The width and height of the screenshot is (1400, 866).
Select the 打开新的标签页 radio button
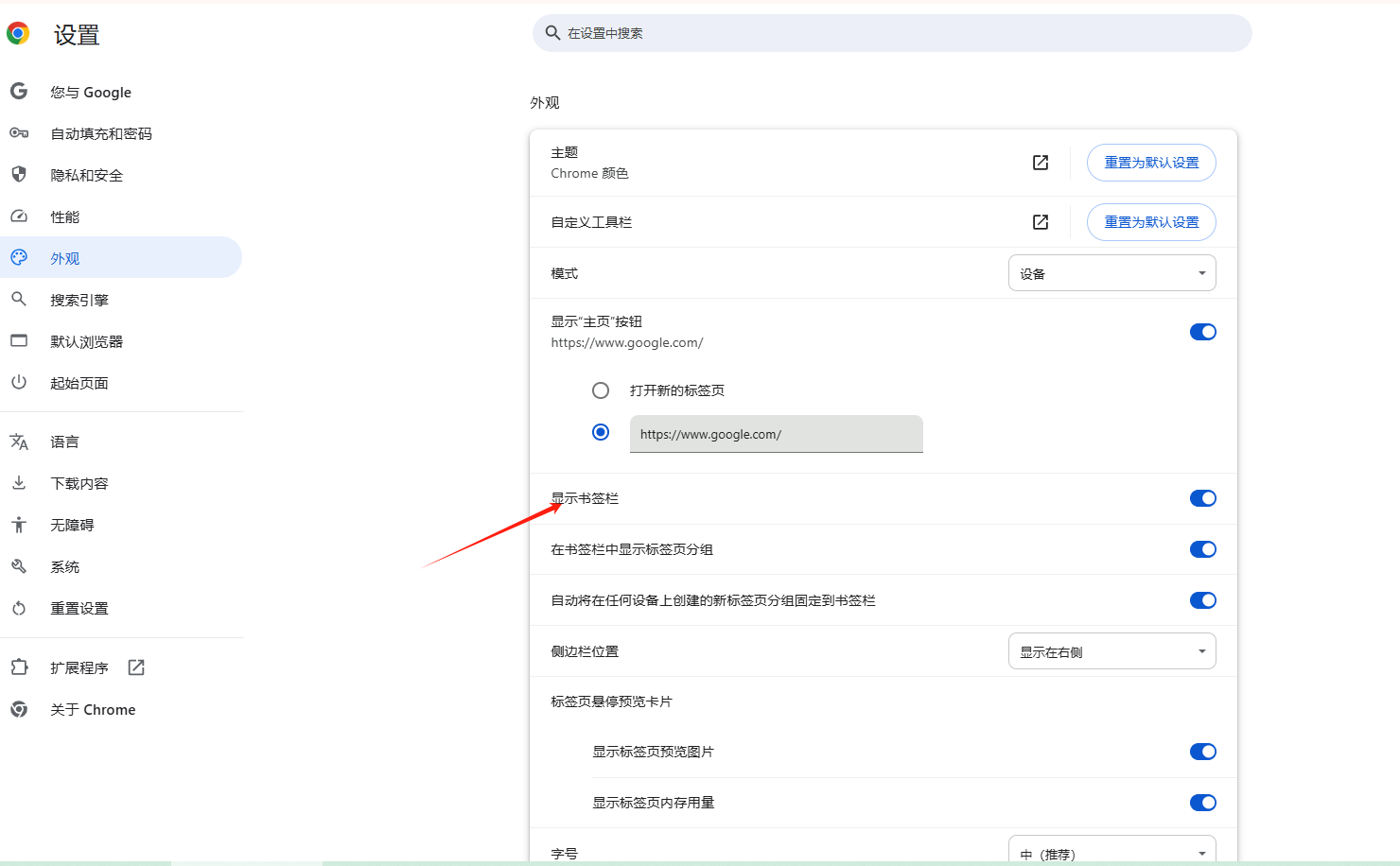tap(601, 390)
